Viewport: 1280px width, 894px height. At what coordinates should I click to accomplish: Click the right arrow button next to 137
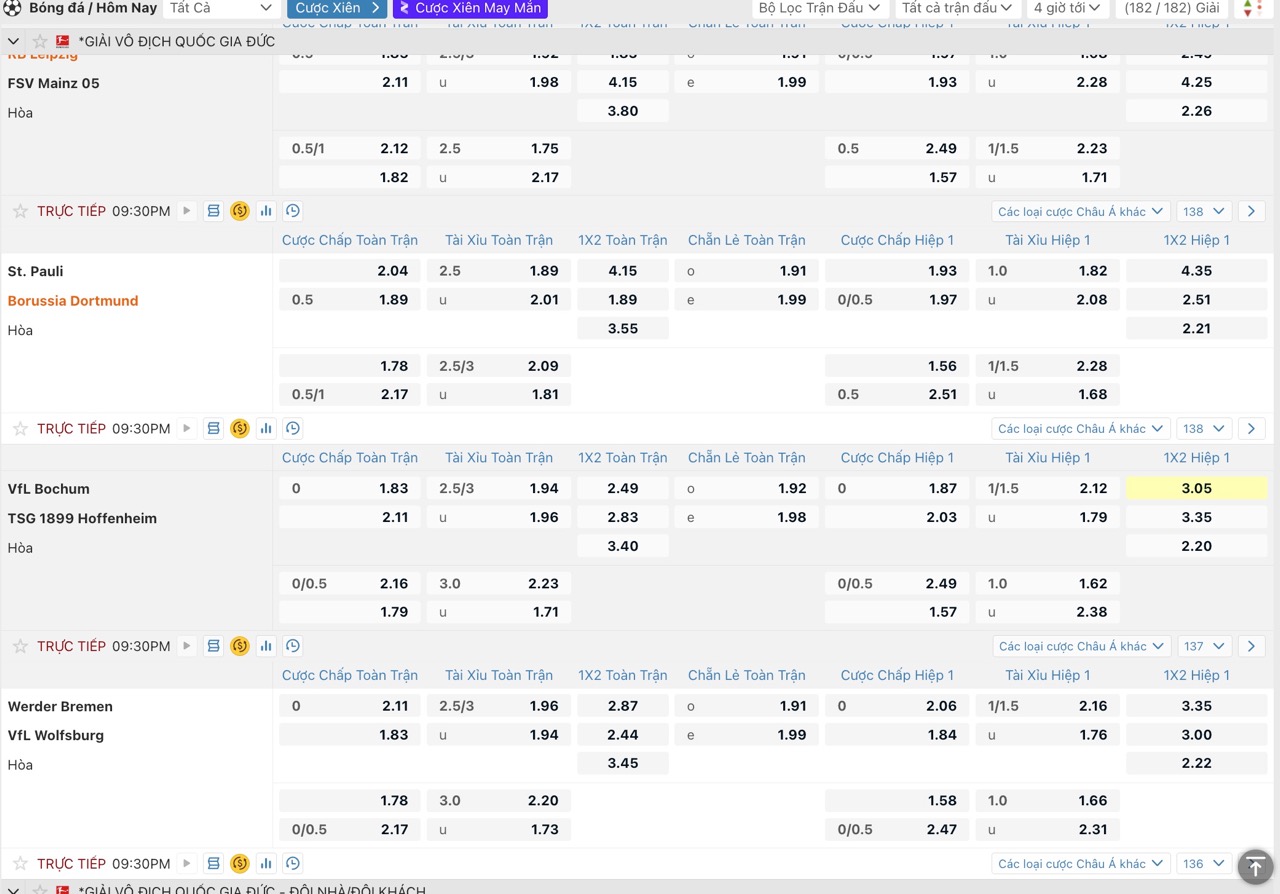(x=1251, y=646)
